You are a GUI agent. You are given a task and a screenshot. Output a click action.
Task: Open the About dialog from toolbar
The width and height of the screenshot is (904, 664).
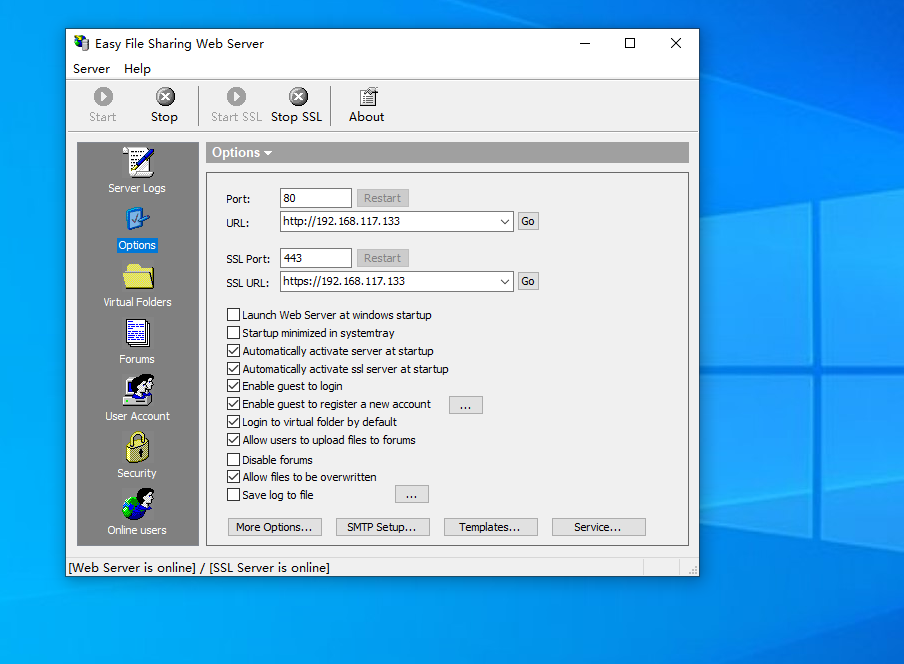367,104
